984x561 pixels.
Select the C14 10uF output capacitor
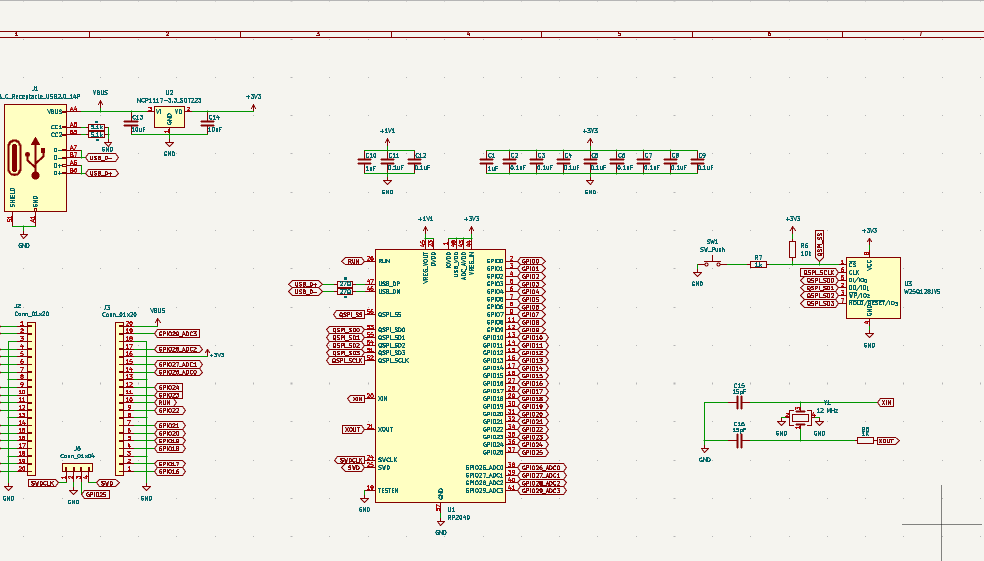point(208,125)
